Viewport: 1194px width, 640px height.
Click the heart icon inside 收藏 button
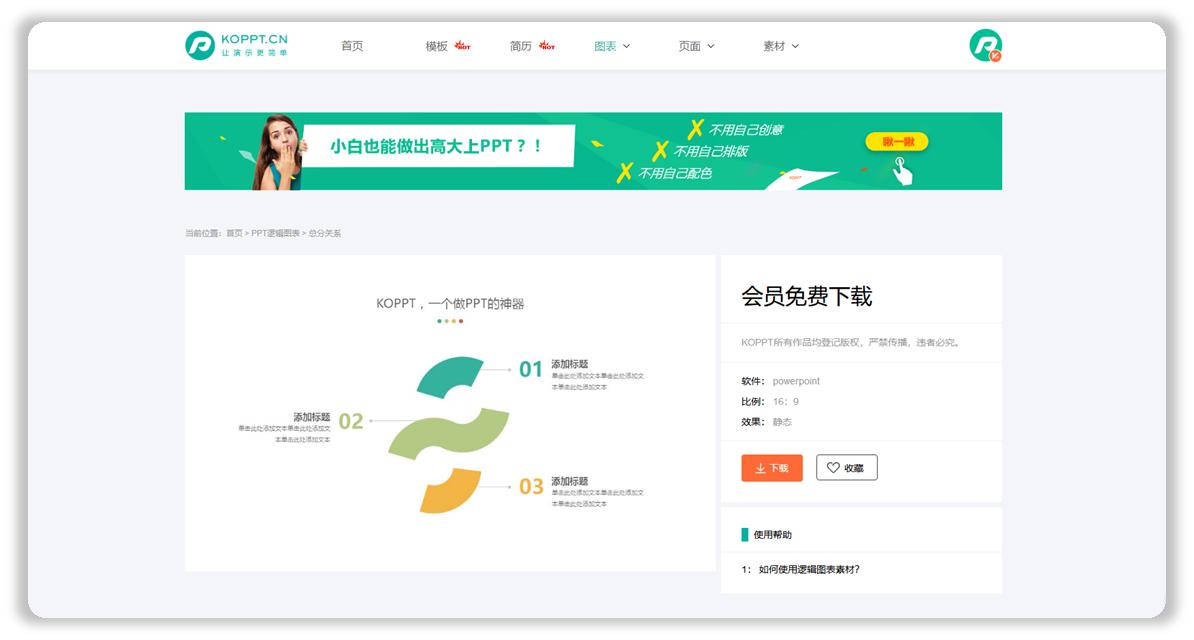(x=831, y=467)
